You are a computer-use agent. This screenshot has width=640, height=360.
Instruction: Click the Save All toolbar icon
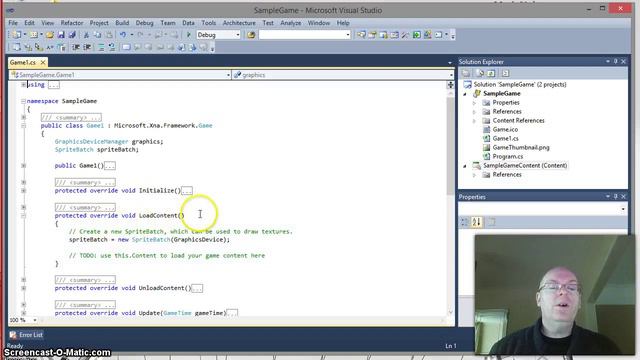[x=72, y=35]
